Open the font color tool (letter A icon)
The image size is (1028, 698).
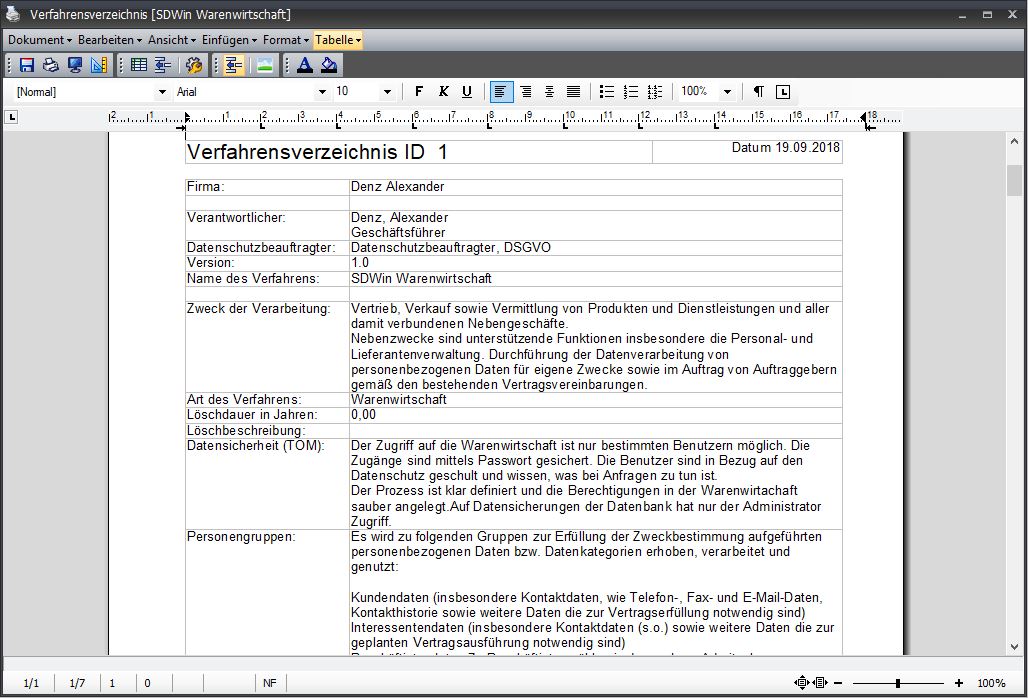pyautogui.click(x=305, y=65)
